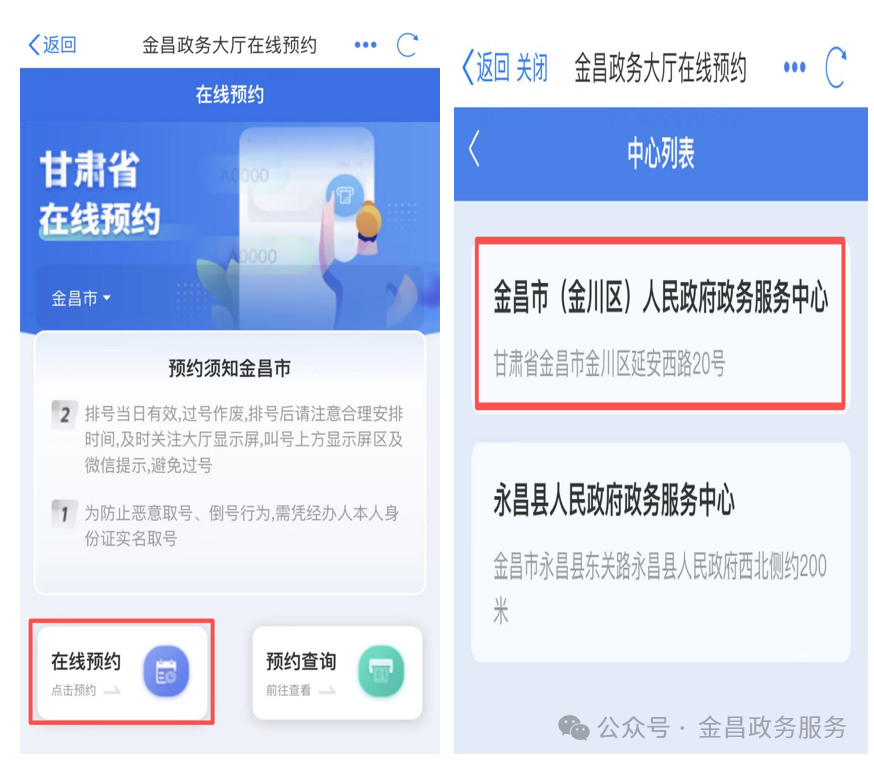Tap 关闭 in the right header

click(532, 67)
